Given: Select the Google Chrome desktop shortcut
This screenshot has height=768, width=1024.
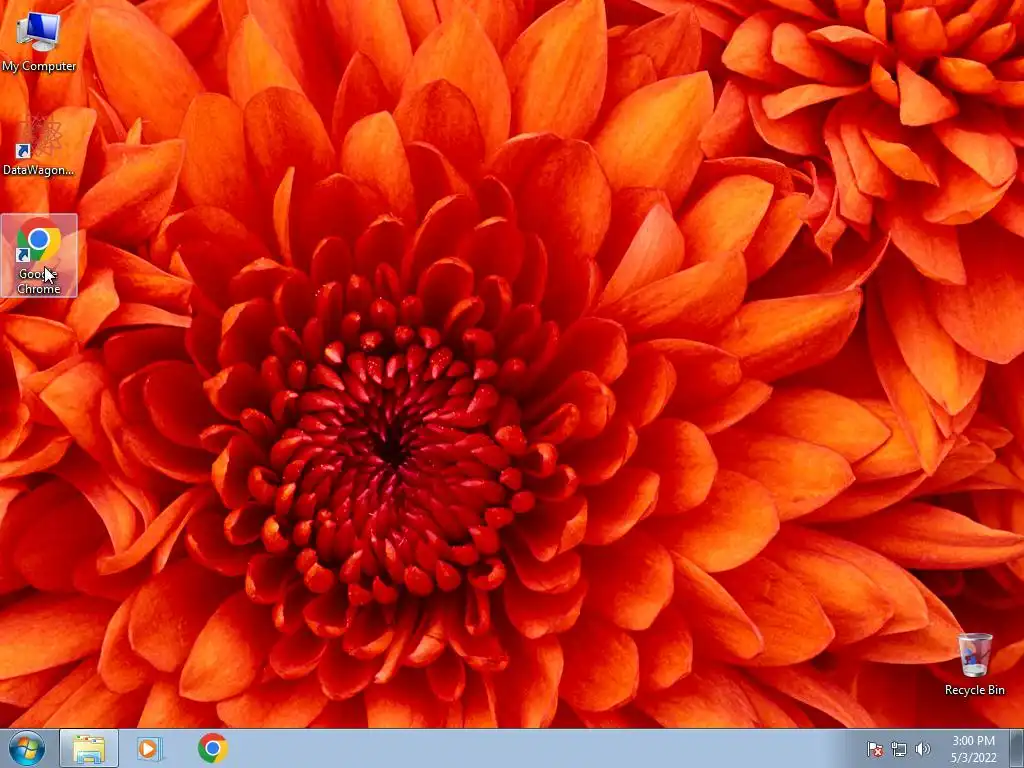Looking at the screenshot, I should pyautogui.click(x=39, y=255).
